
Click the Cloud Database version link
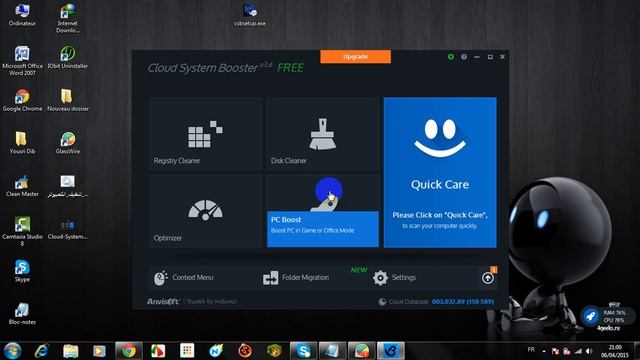pos(463,302)
